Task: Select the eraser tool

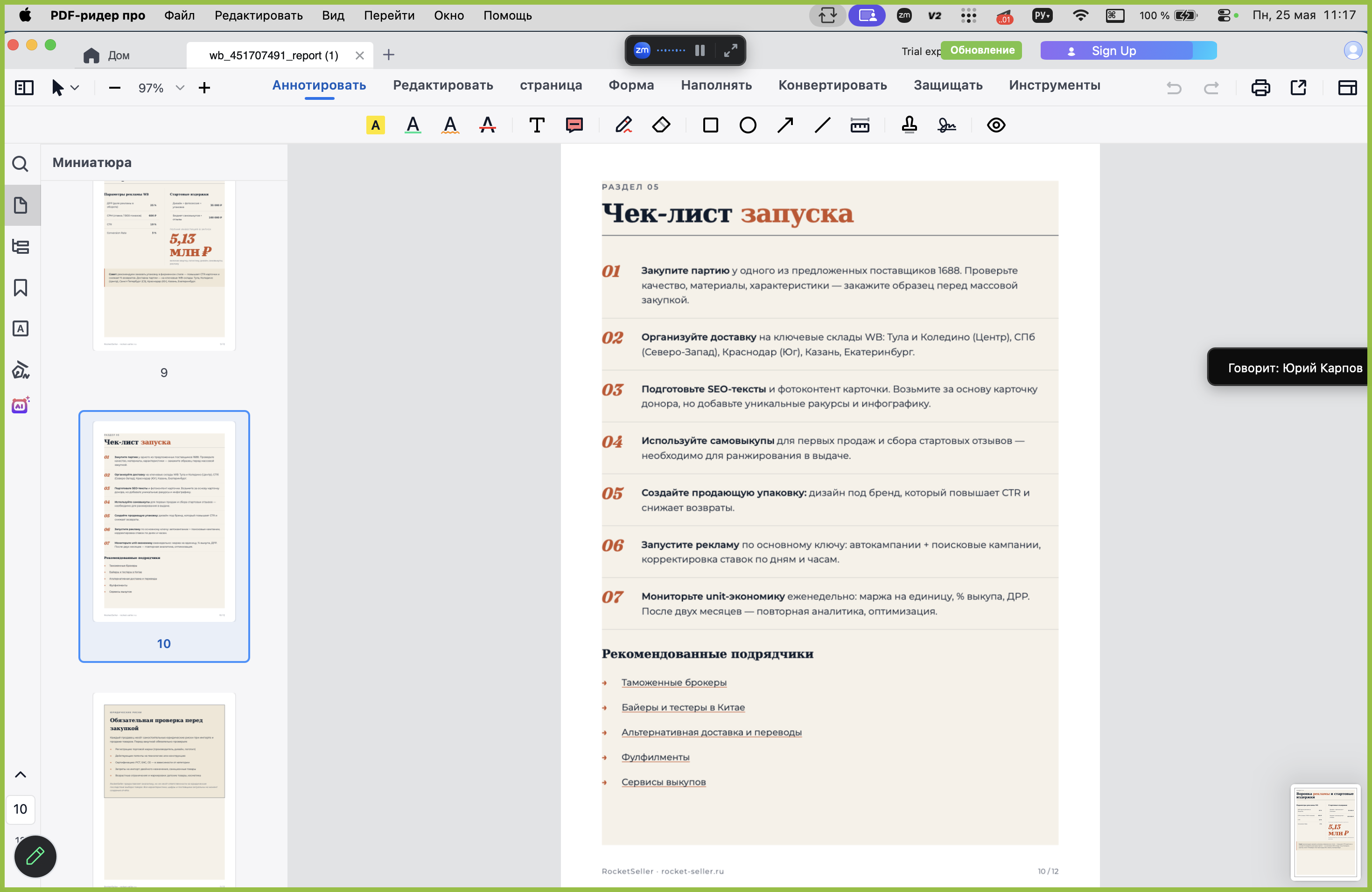Action: pos(661,125)
